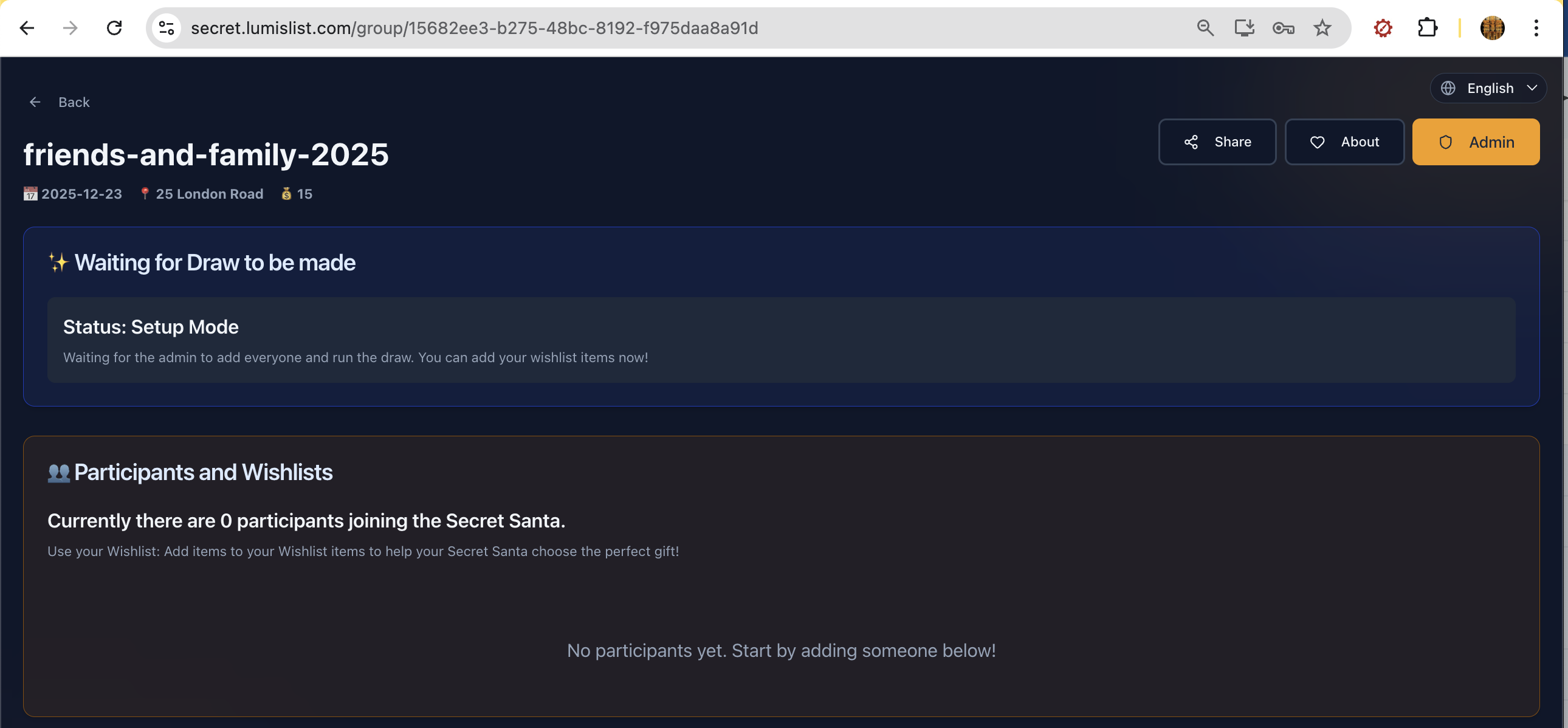Click the install app icon in address bar
This screenshot has width=1568, height=728.
[x=1244, y=28]
